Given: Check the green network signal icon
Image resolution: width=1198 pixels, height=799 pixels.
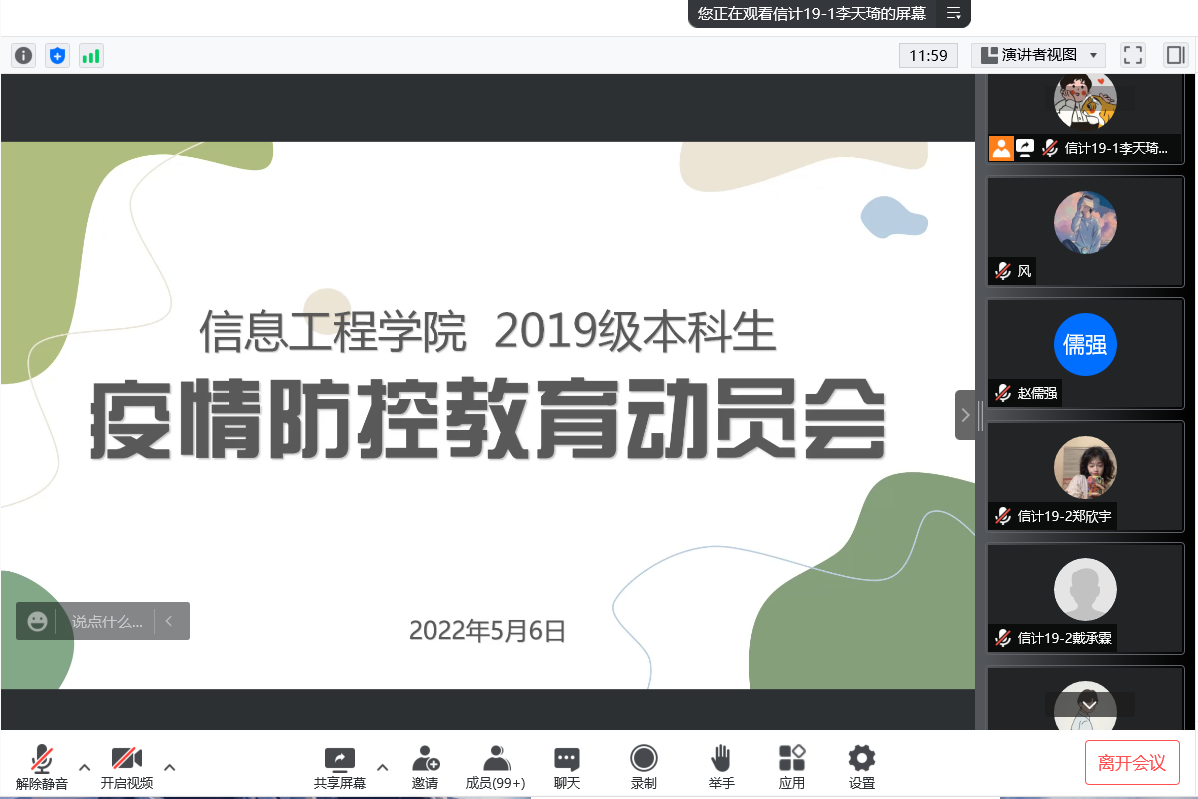Looking at the screenshot, I should (91, 56).
